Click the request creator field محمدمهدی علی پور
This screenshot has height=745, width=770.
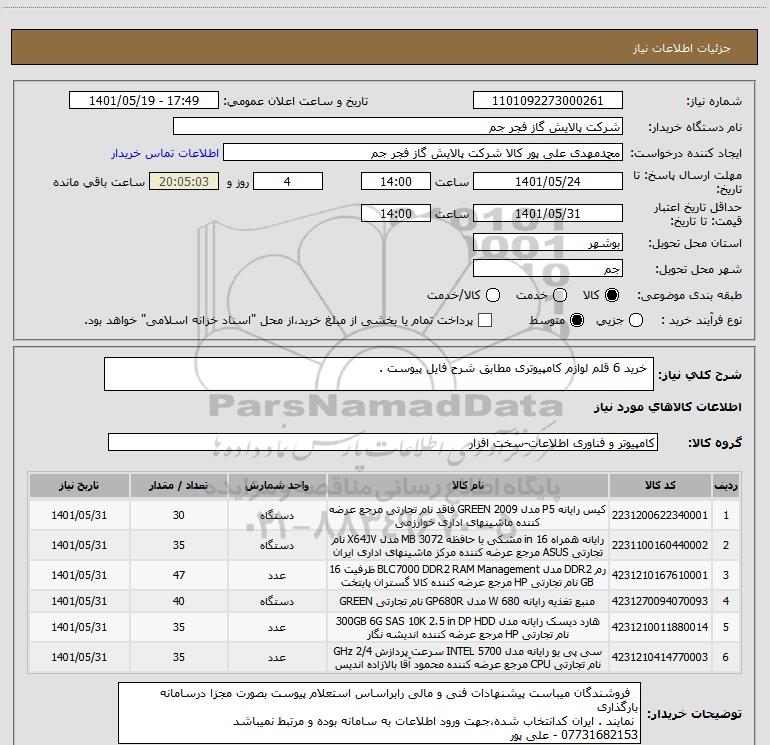point(423,153)
